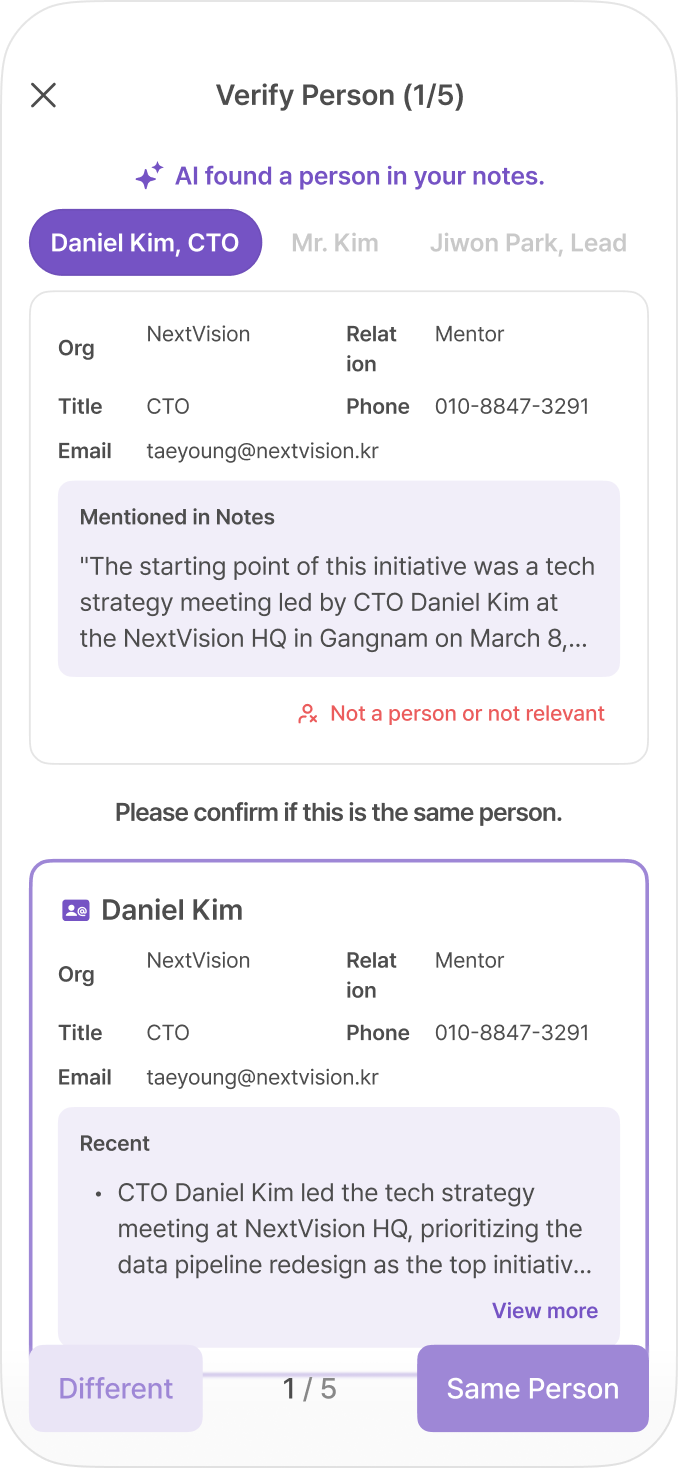Click the AI sparkle icon
Screen dimensions: 678x1468
point(149,177)
